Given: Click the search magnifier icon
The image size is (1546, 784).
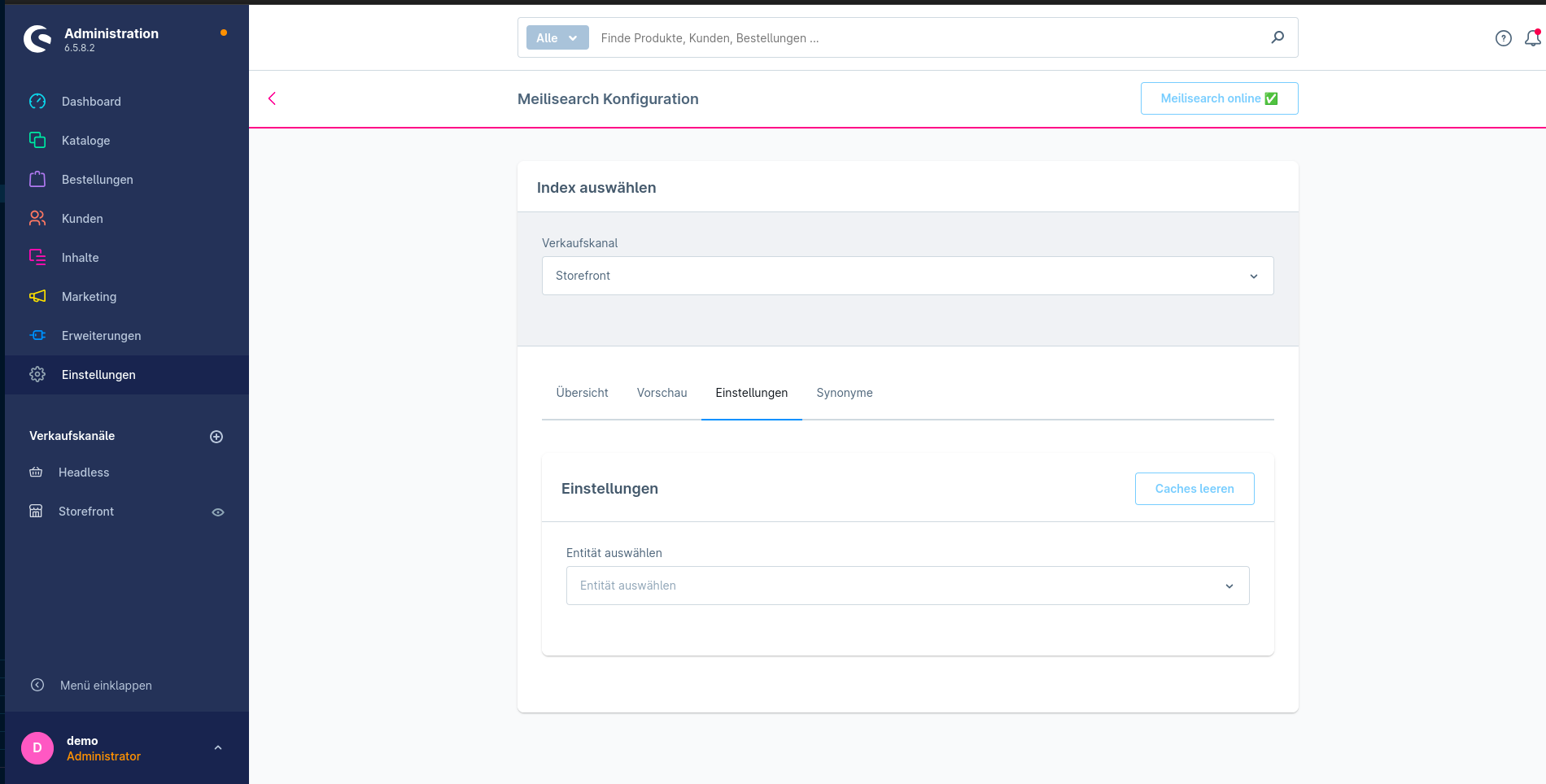Looking at the screenshot, I should (x=1277, y=37).
